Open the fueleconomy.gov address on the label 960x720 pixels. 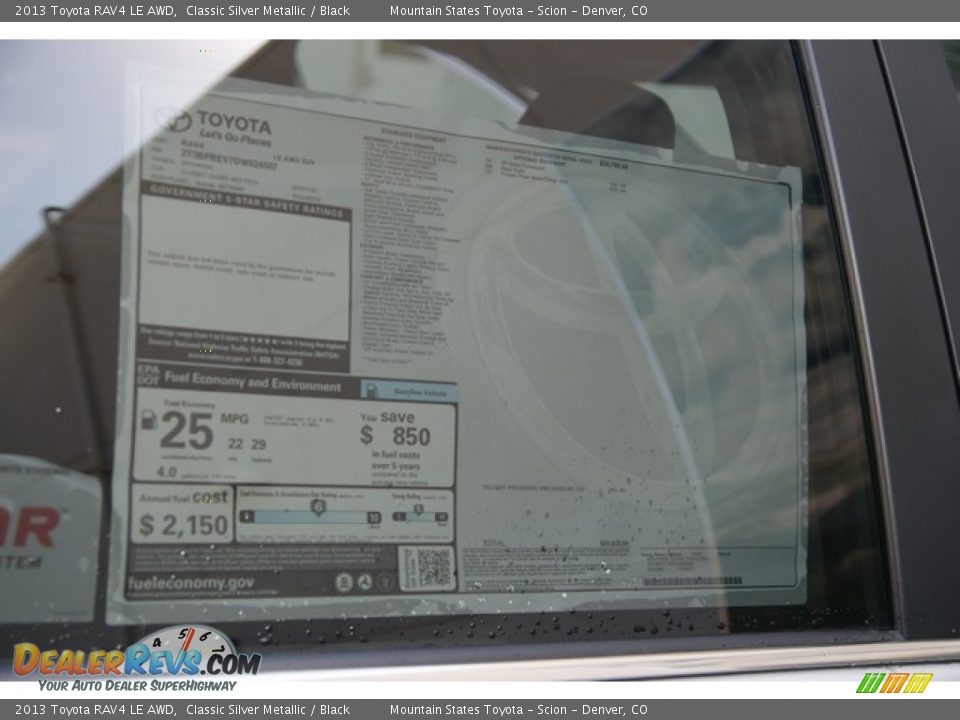[x=190, y=582]
